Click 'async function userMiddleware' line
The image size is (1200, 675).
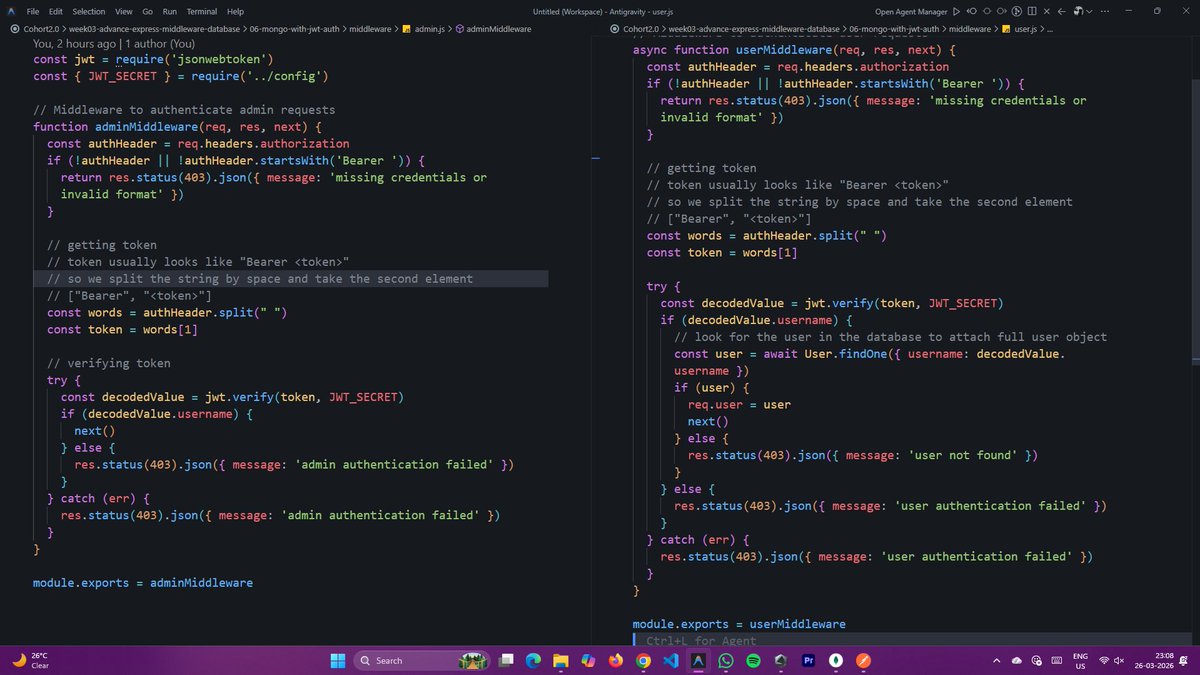[795, 50]
